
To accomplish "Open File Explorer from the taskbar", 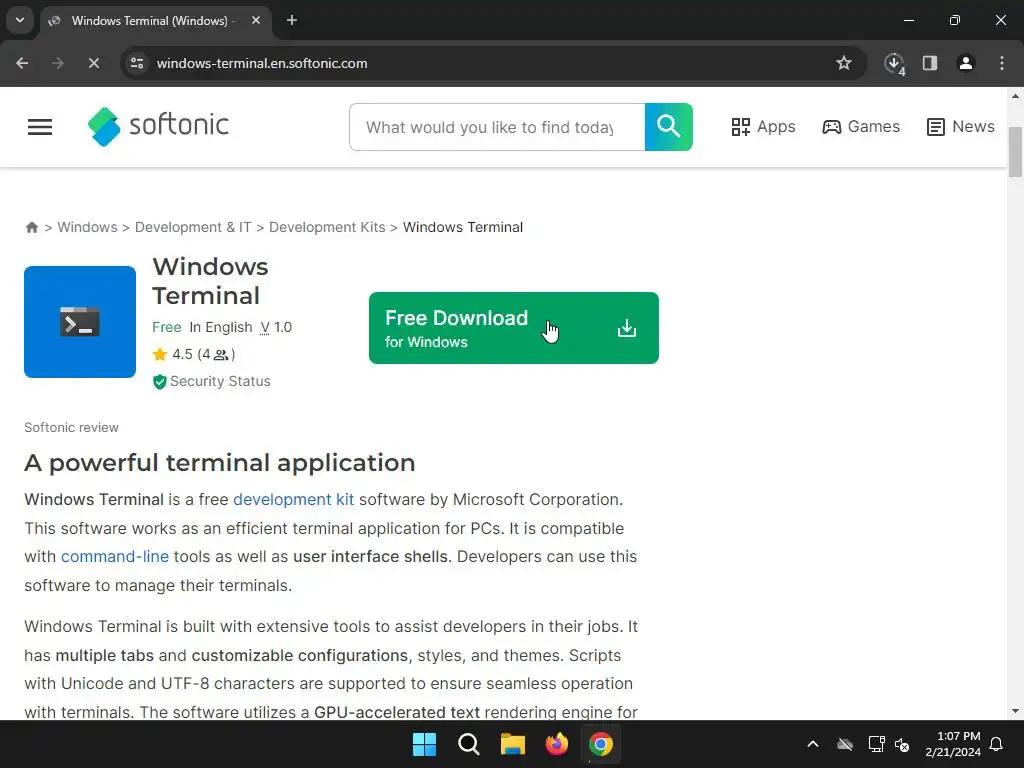I will [x=513, y=744].
